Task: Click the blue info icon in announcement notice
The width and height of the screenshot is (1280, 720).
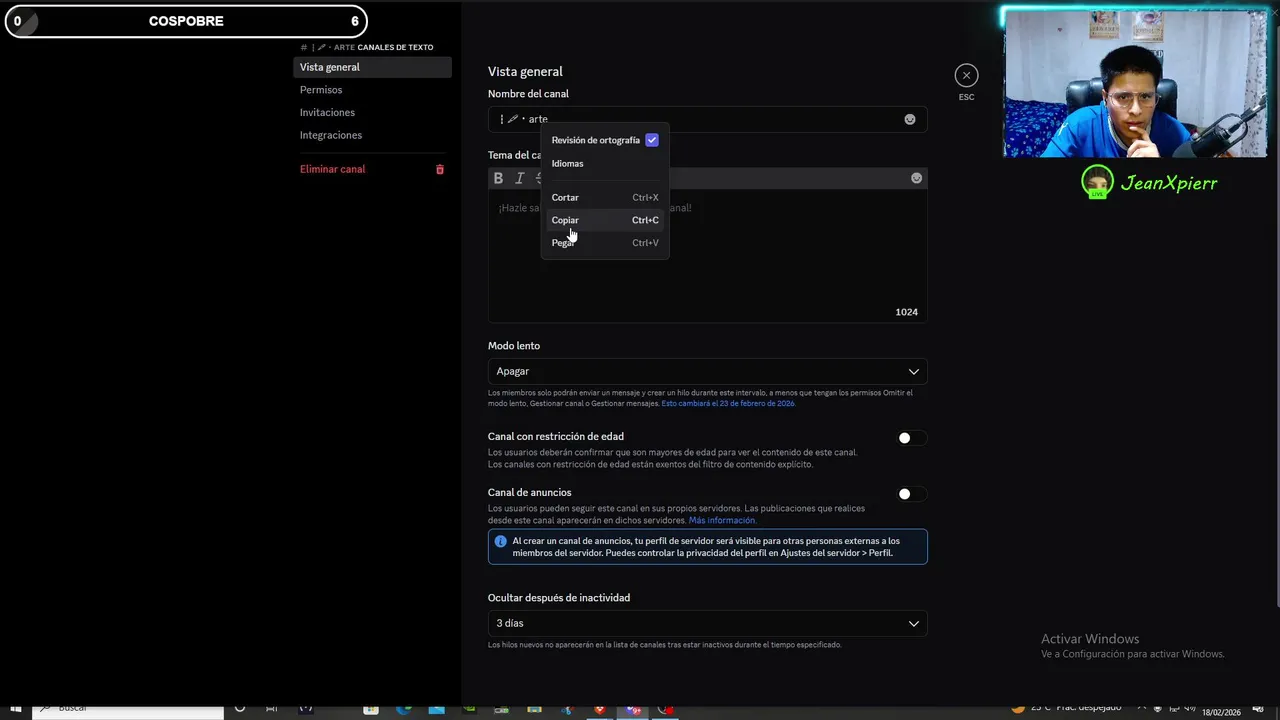Action: point(501,541)
